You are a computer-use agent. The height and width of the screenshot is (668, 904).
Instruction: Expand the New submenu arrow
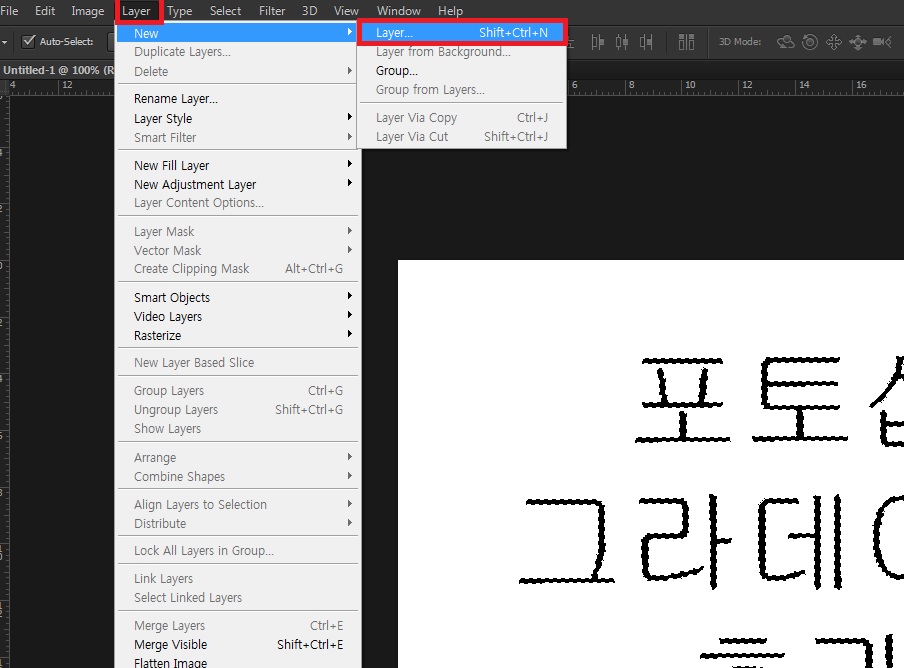click(349, 32)
